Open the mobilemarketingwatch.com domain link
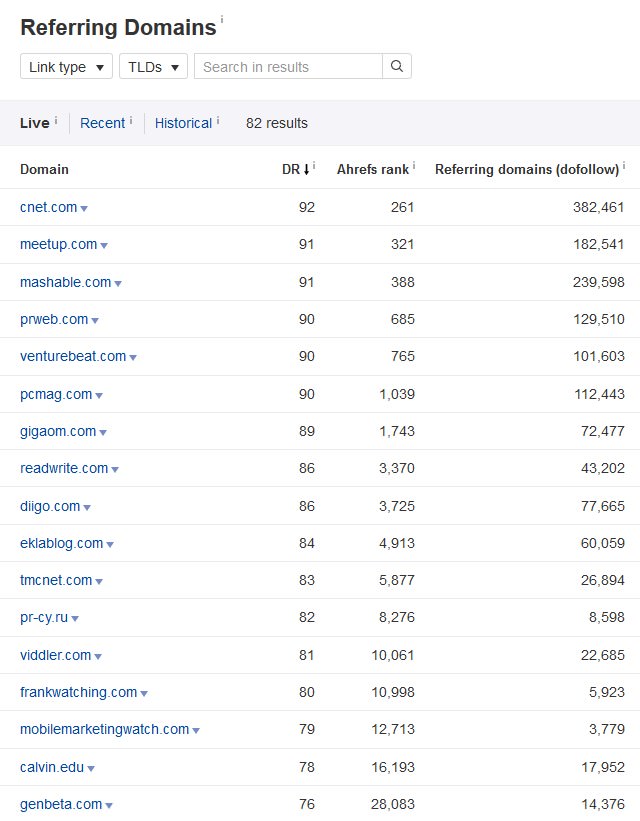 105,730
